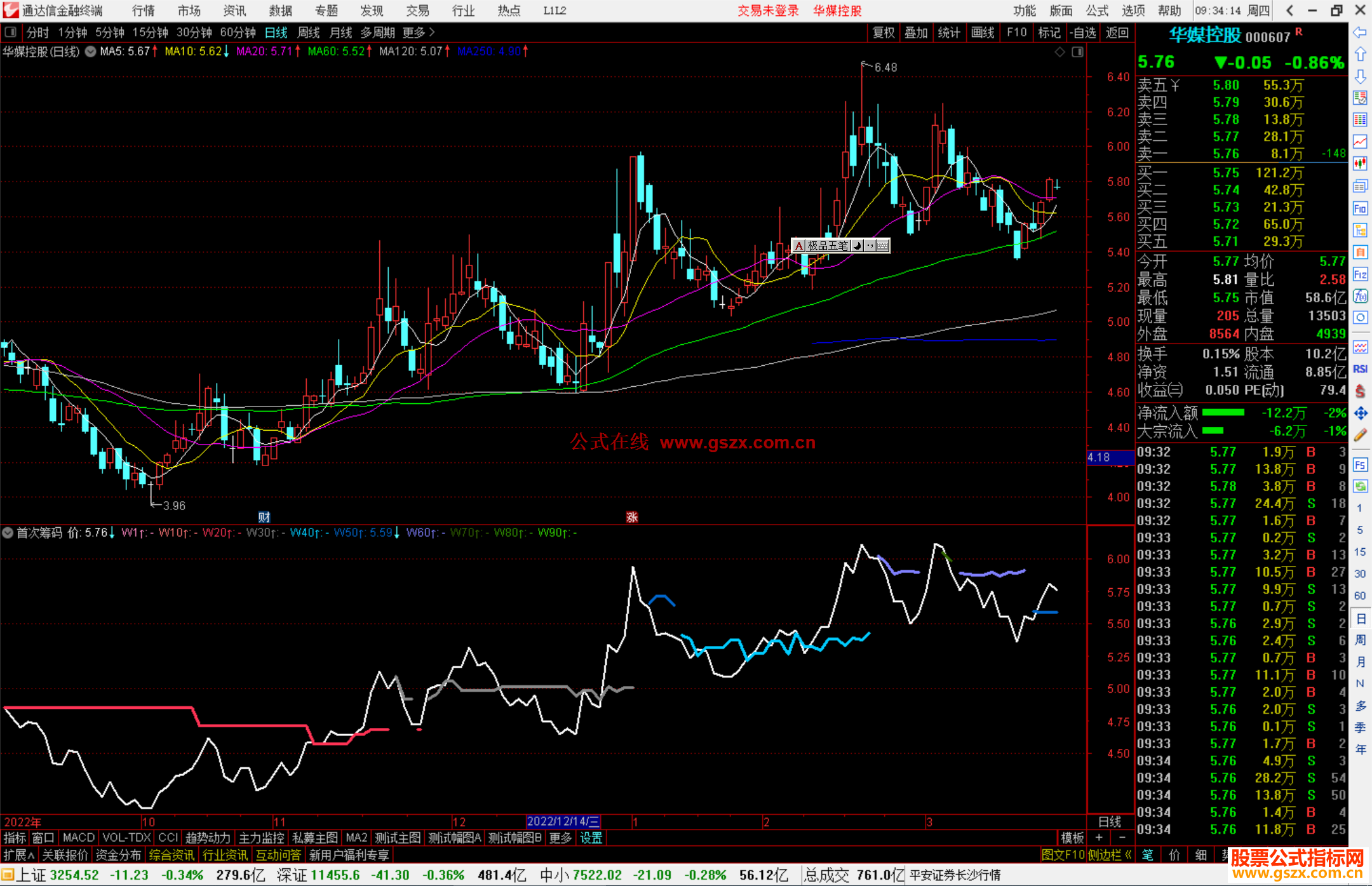This screenshot has width=1372, height=886.
Task: Select the pencil drawing tool icon
Action: [1360, 435]
